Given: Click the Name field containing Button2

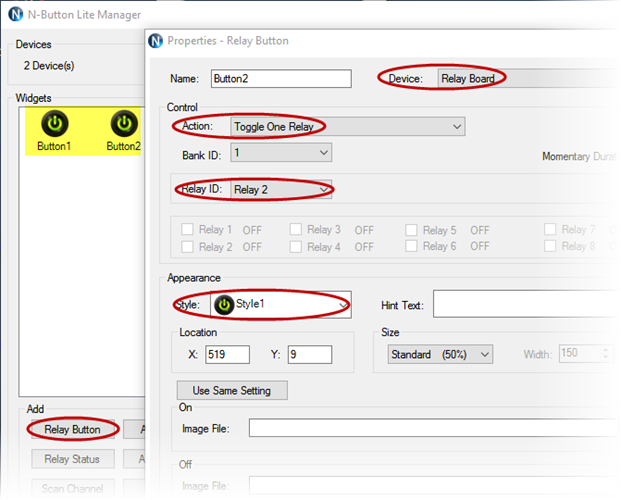Looking at the screenshot, I should [281, 78].
